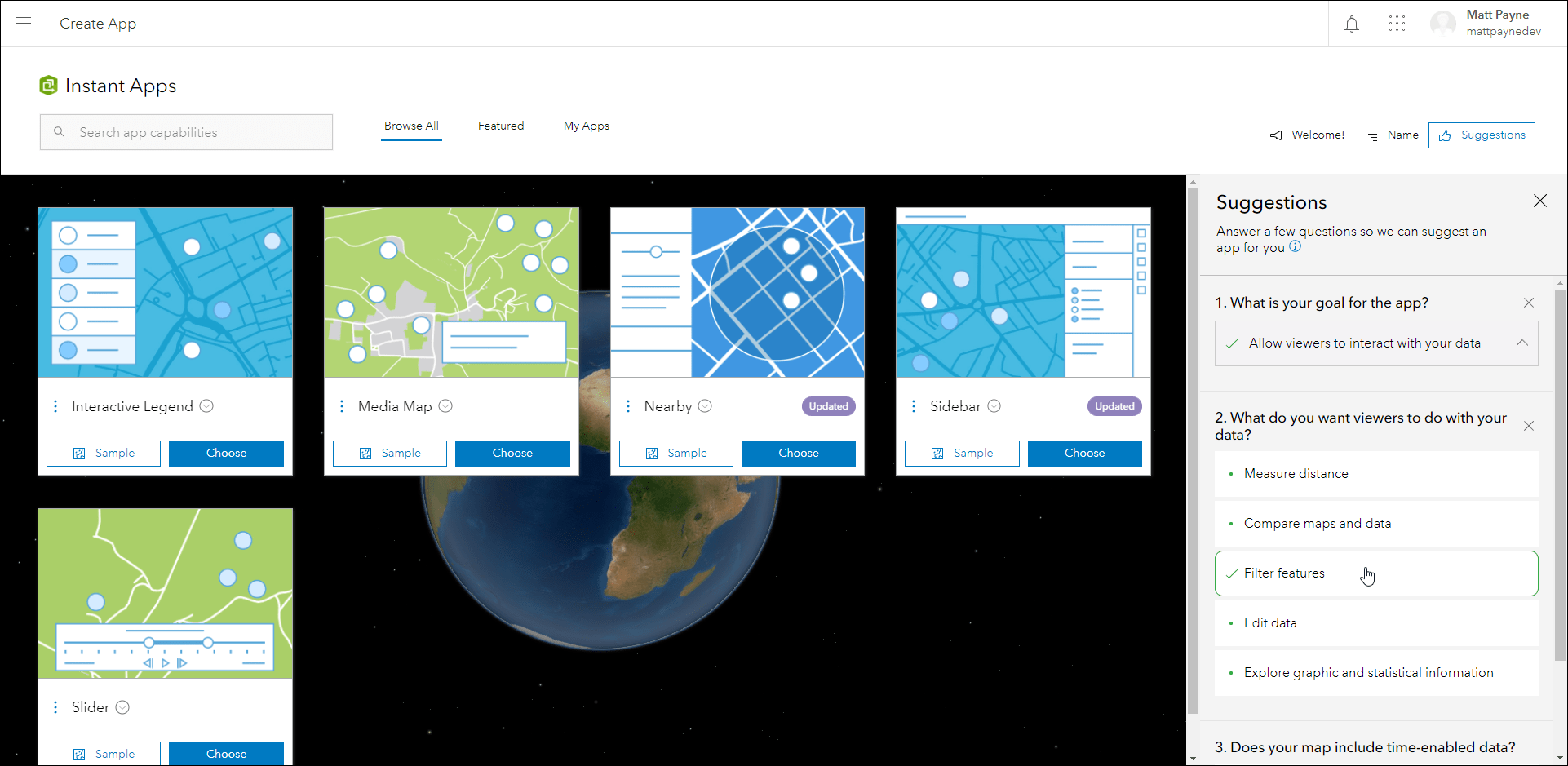Open Interactive Legend options menu dots
1568x766 pixels.
pyautogui.click(x=55, y=406)
